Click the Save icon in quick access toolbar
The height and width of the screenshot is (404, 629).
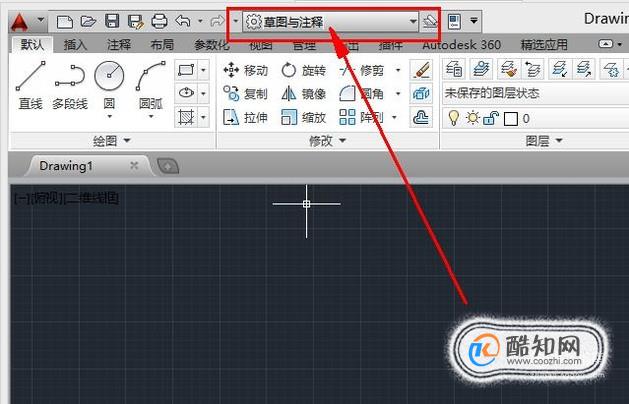(x=112, y=21)
